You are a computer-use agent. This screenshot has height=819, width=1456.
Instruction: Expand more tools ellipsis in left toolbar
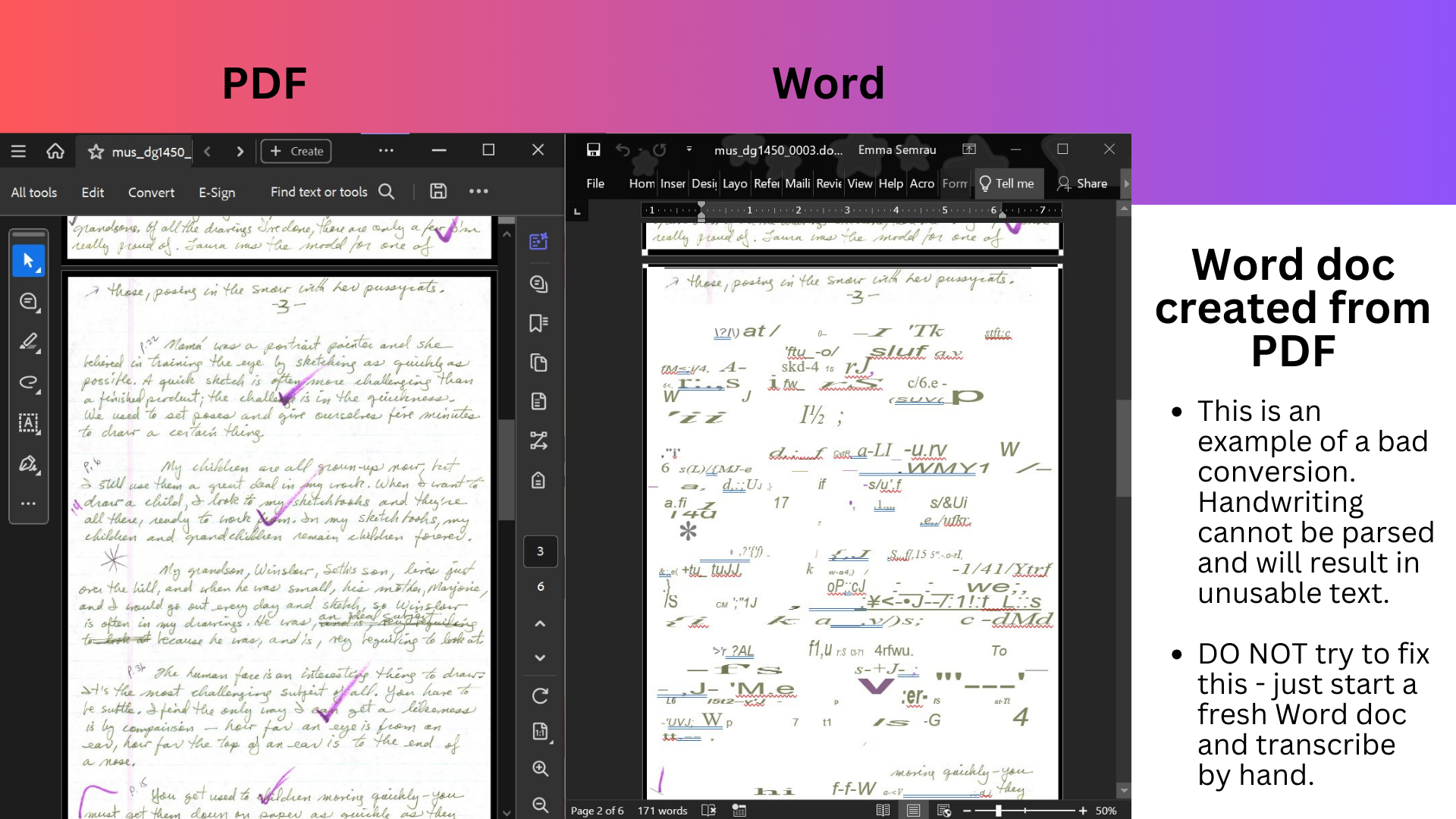(x=29, y=504)
